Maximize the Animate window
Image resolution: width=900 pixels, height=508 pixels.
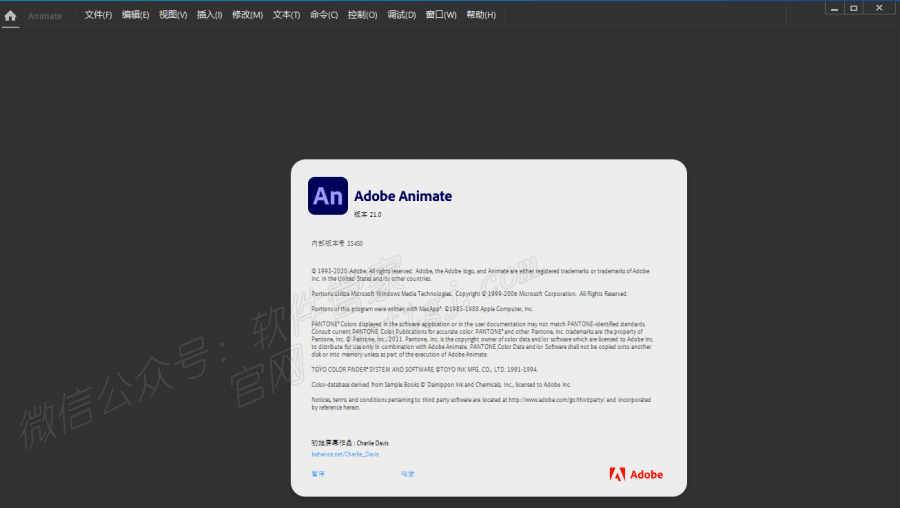click(854, 8)
